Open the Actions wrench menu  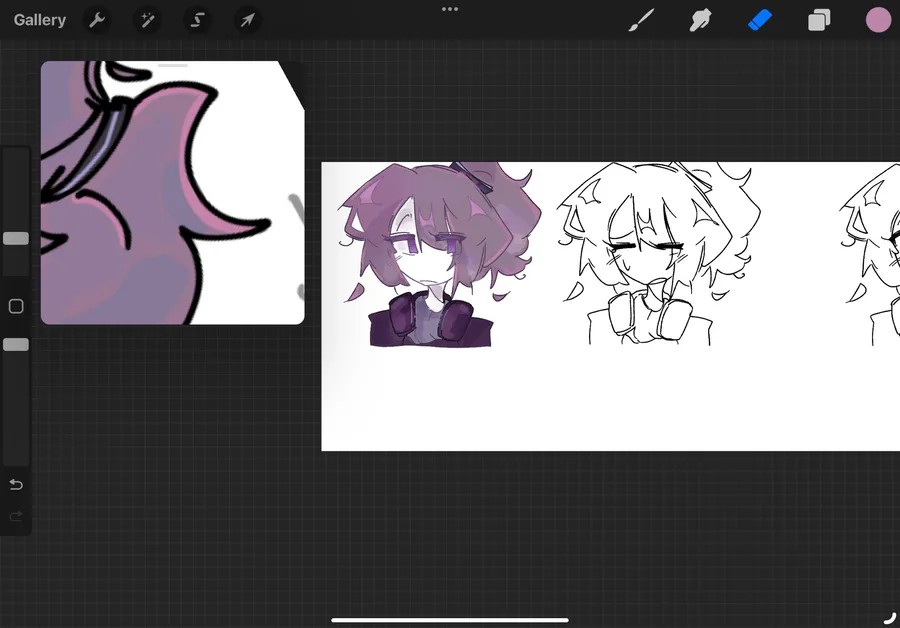point(97,20)
